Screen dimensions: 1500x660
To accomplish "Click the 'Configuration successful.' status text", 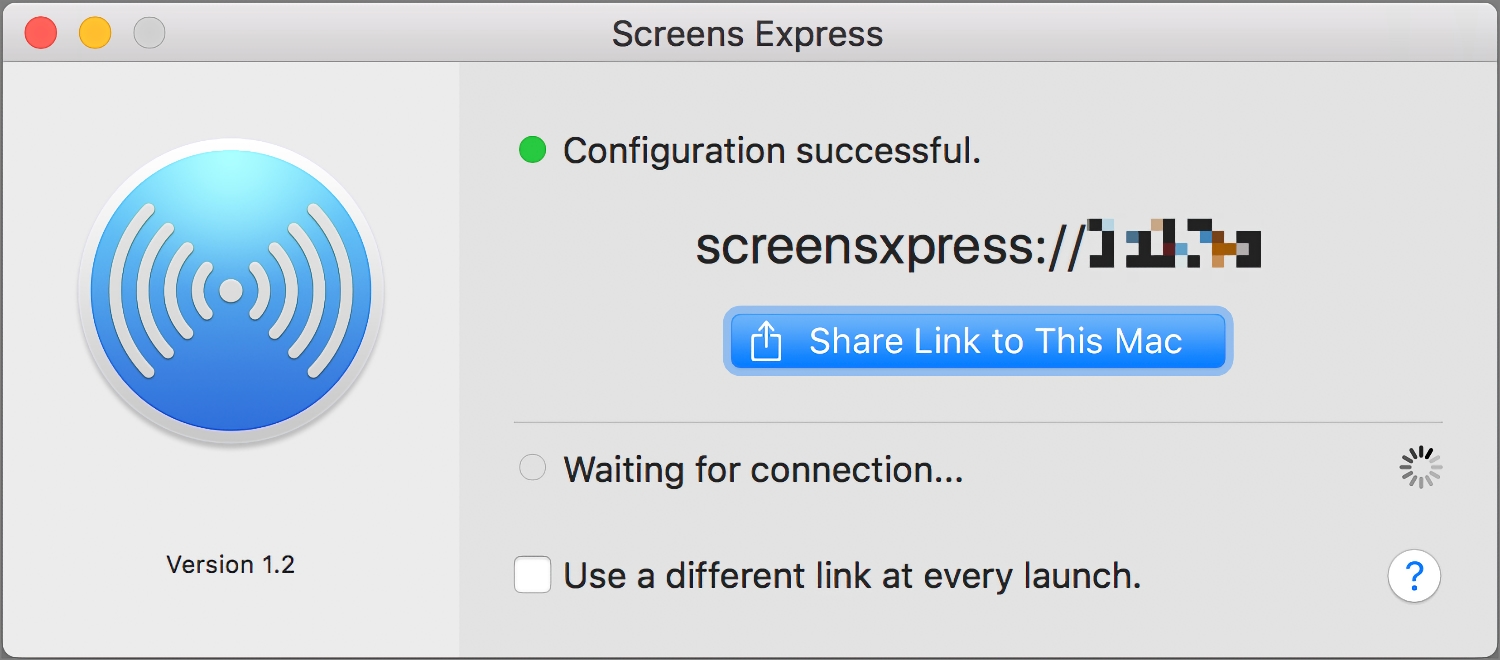I will click(x=772, y=151).
